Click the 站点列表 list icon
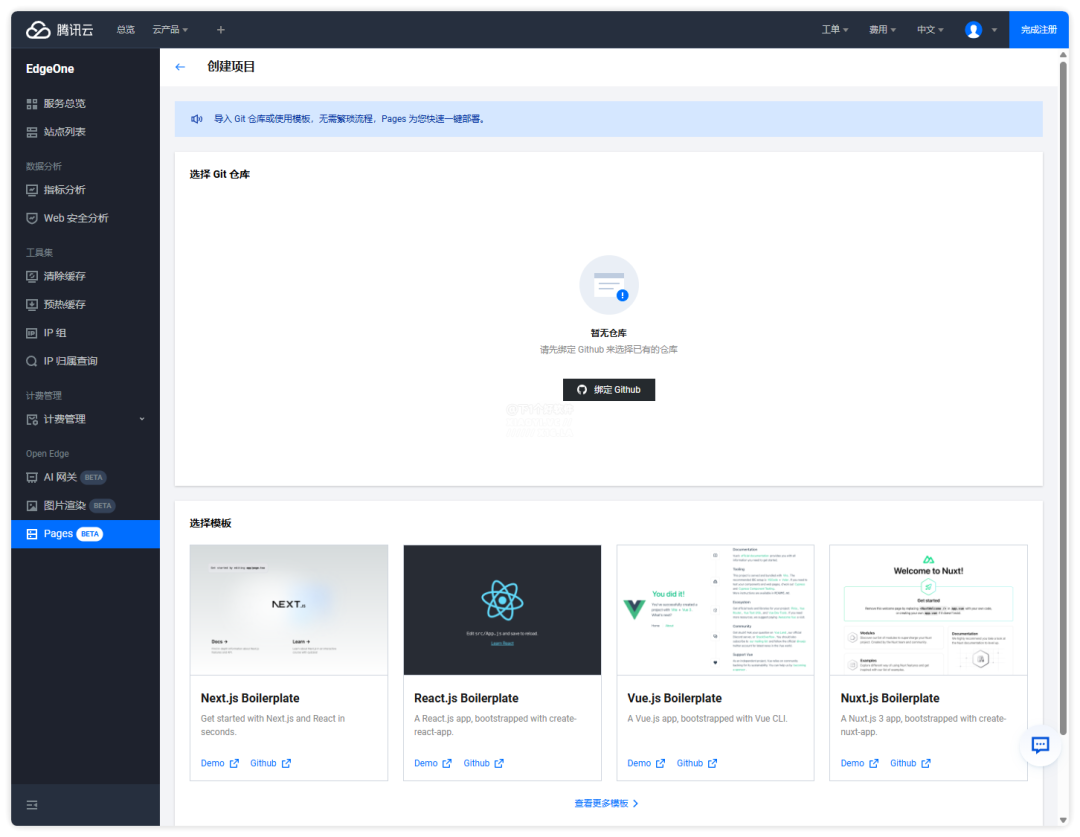The height and width of the screenshot is (837, 1080). (x=32, y=132)
